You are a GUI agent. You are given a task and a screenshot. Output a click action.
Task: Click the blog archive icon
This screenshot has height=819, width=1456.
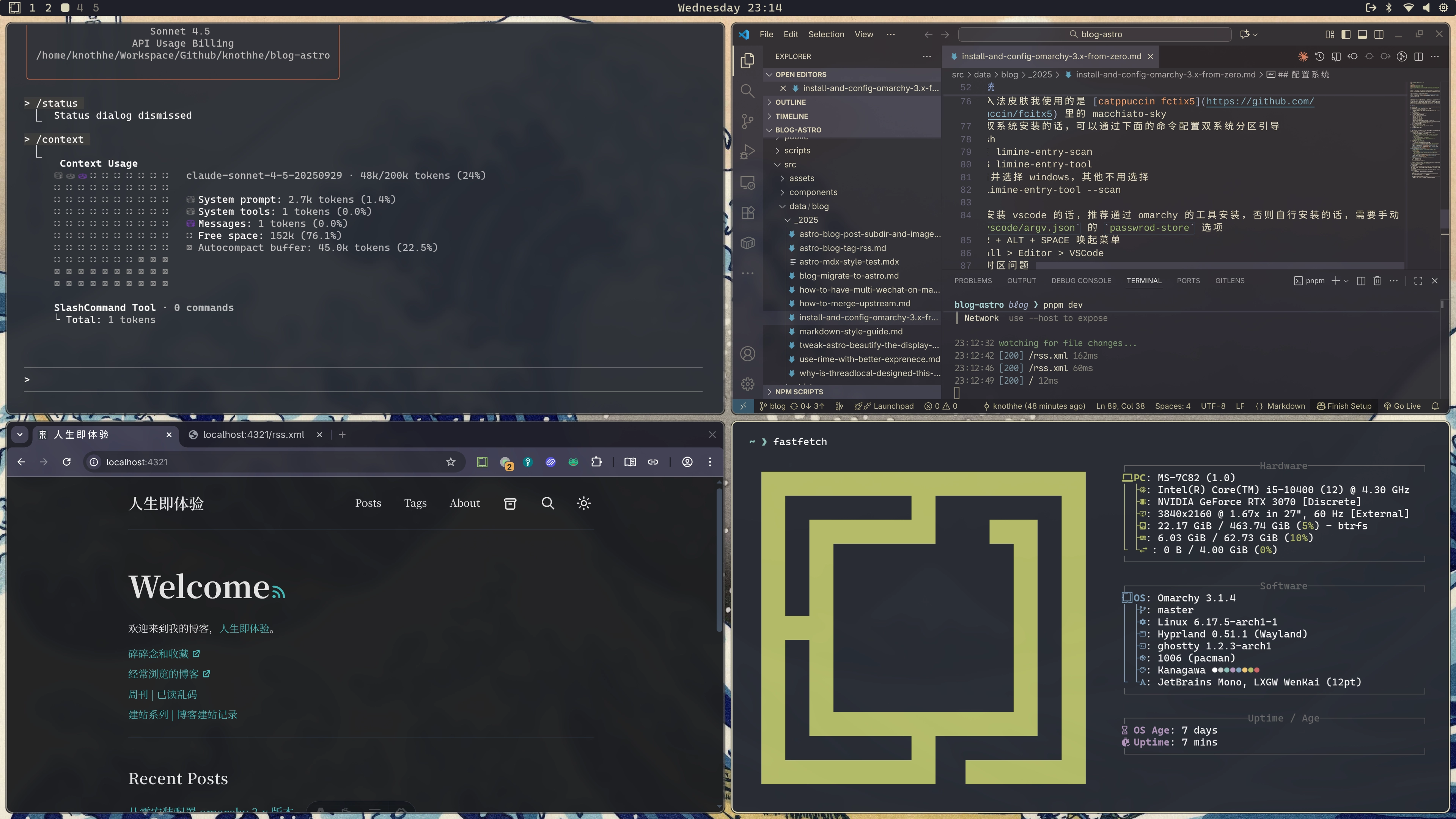510,503
